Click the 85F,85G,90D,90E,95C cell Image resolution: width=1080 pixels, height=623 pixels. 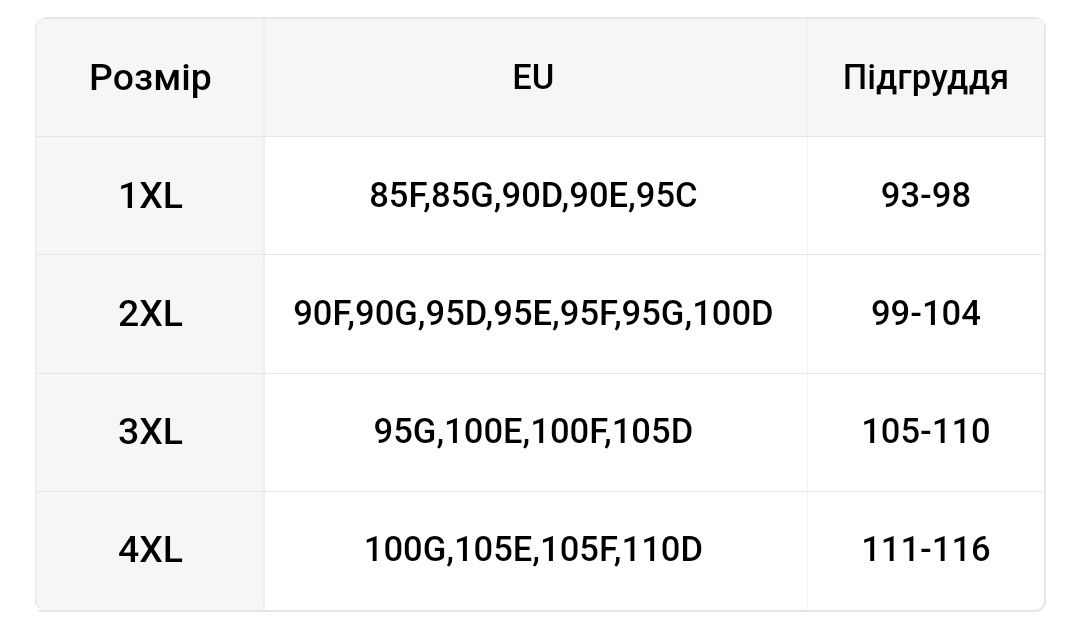coord(533,196)
